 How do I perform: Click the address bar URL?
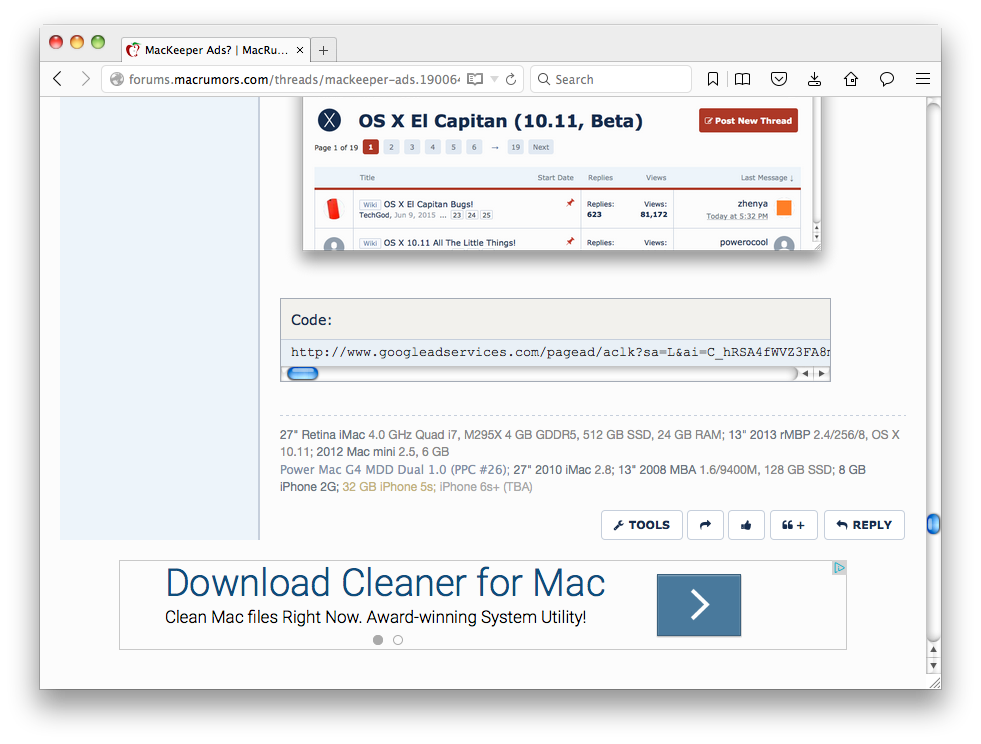(294, 79)
